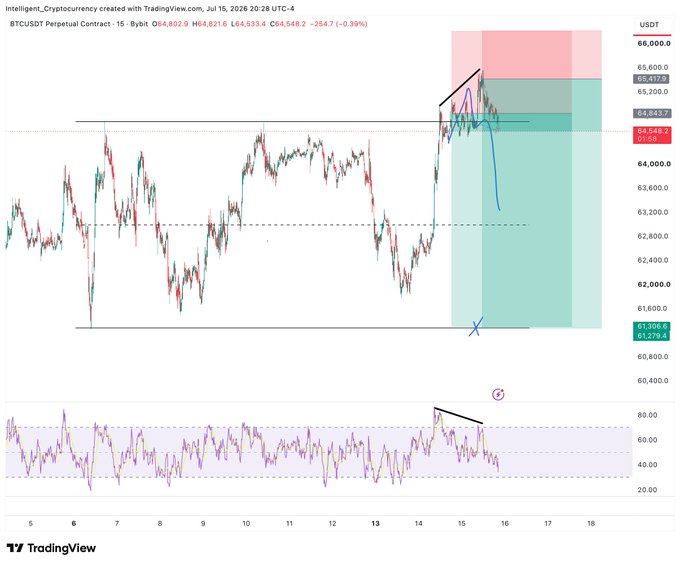The height and width of the screenshot is (565, 680).
Task: Click the TradingView logo at bottom left
Action: [51, 548]
